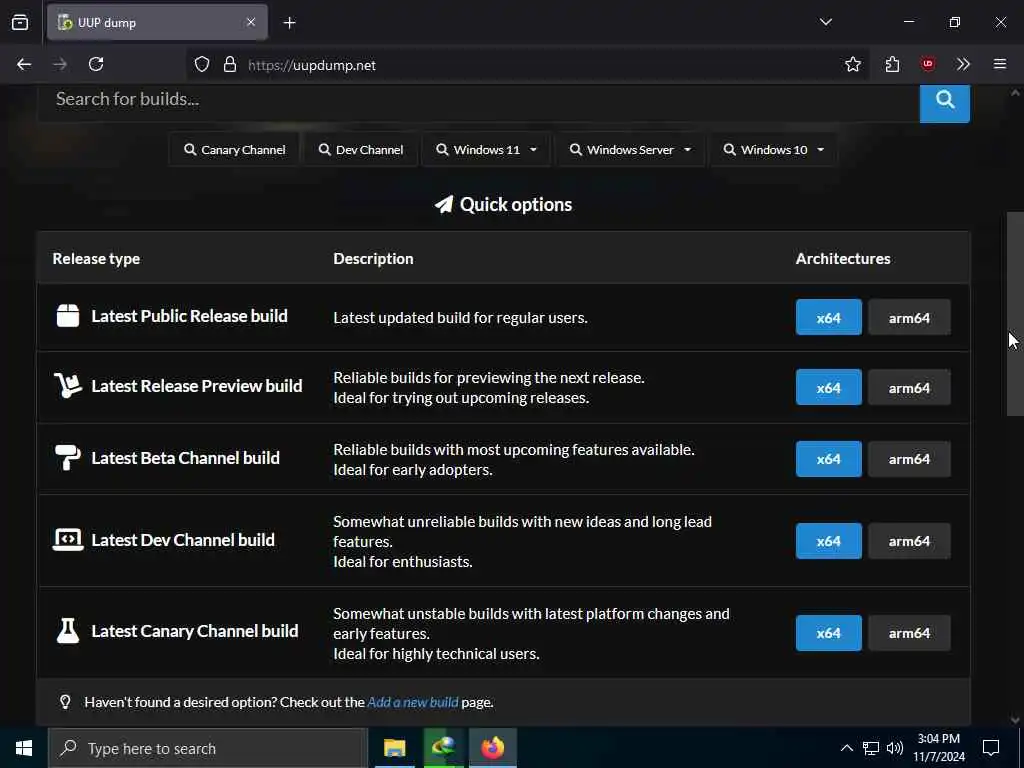Select arm64 for Latest Public Release build
The height and width of the screenshot is (768, 1024).
pyautogui.click(x=908, y=317)
